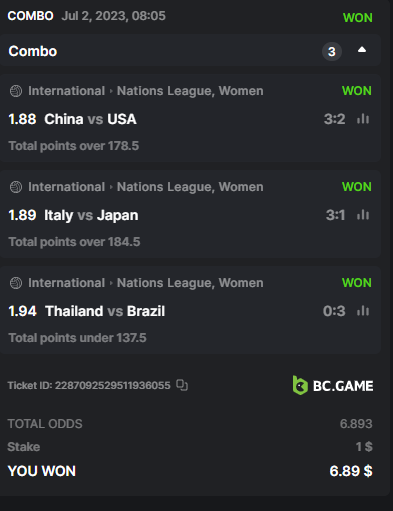Click the top WON status label
393x511 pixels.
pyautogui.click(x=358, y=18)
